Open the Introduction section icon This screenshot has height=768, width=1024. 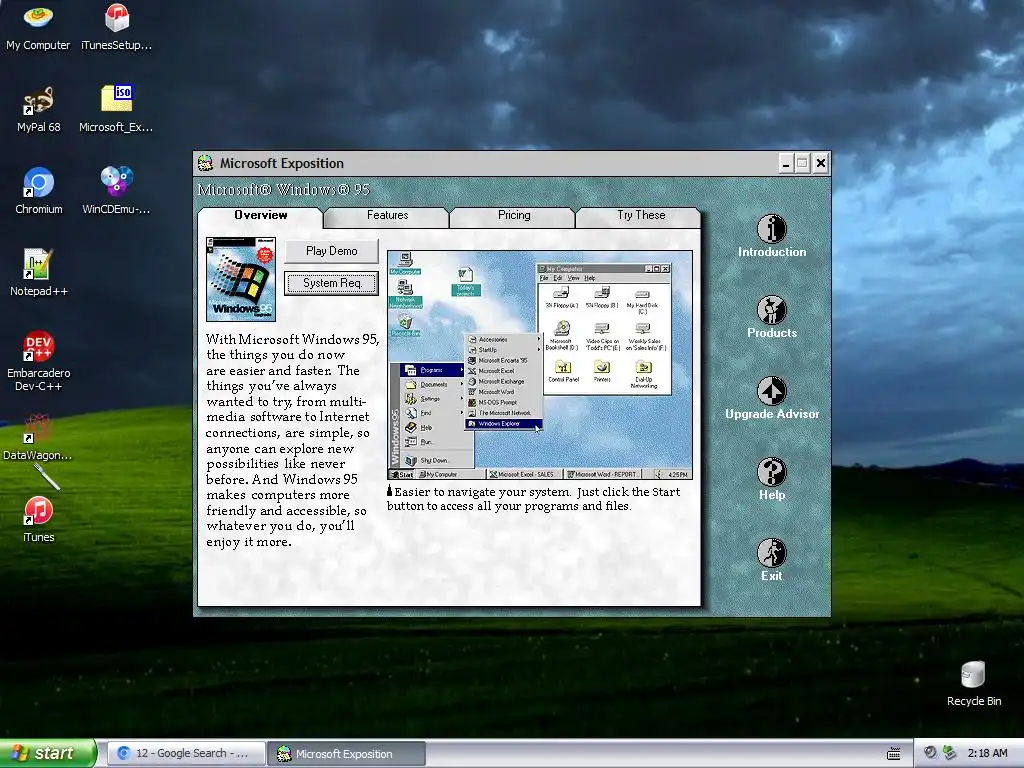coord(771,229)
